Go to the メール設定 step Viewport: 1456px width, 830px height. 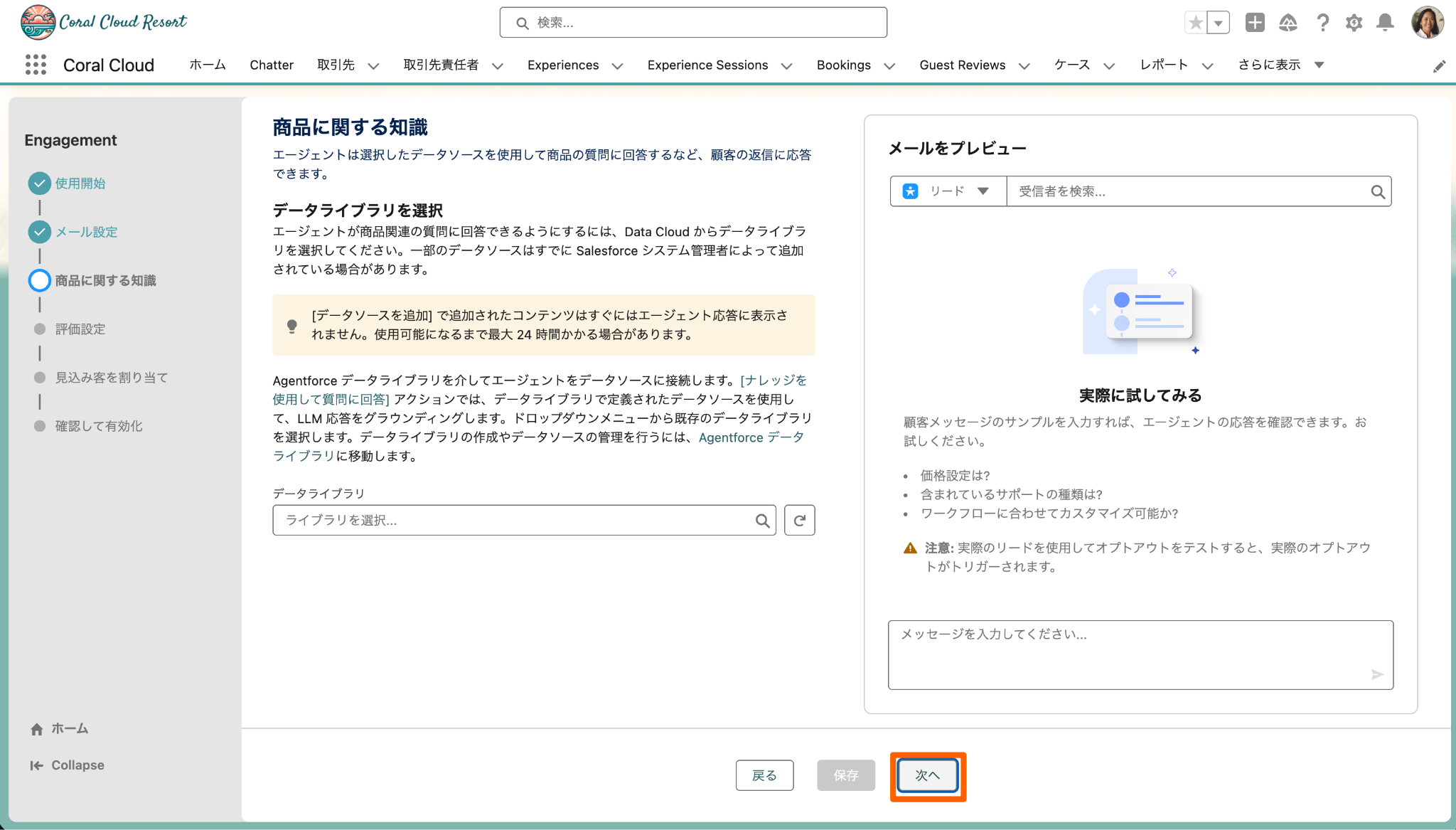point(86,232)
